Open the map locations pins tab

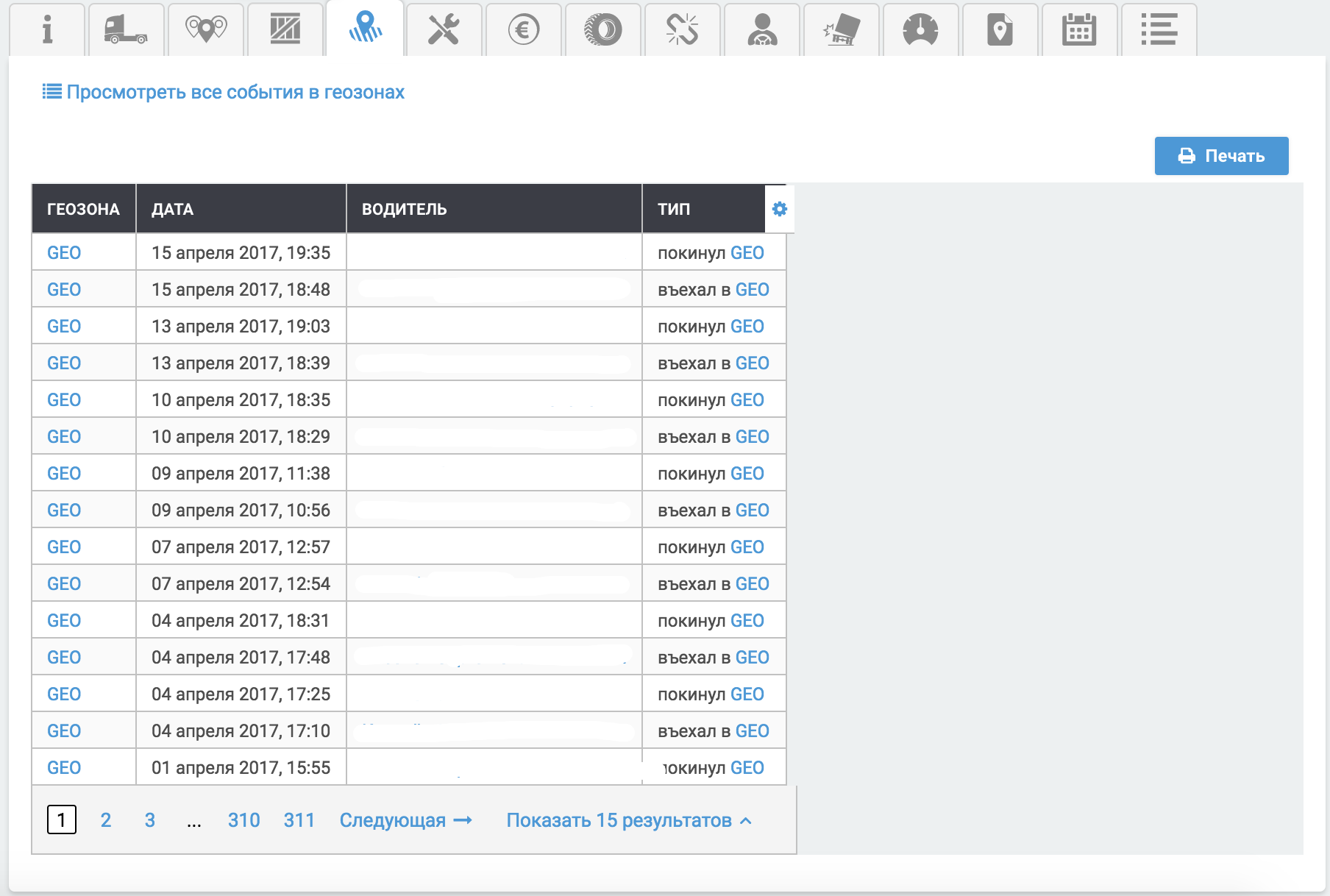[x=206, y=30]
